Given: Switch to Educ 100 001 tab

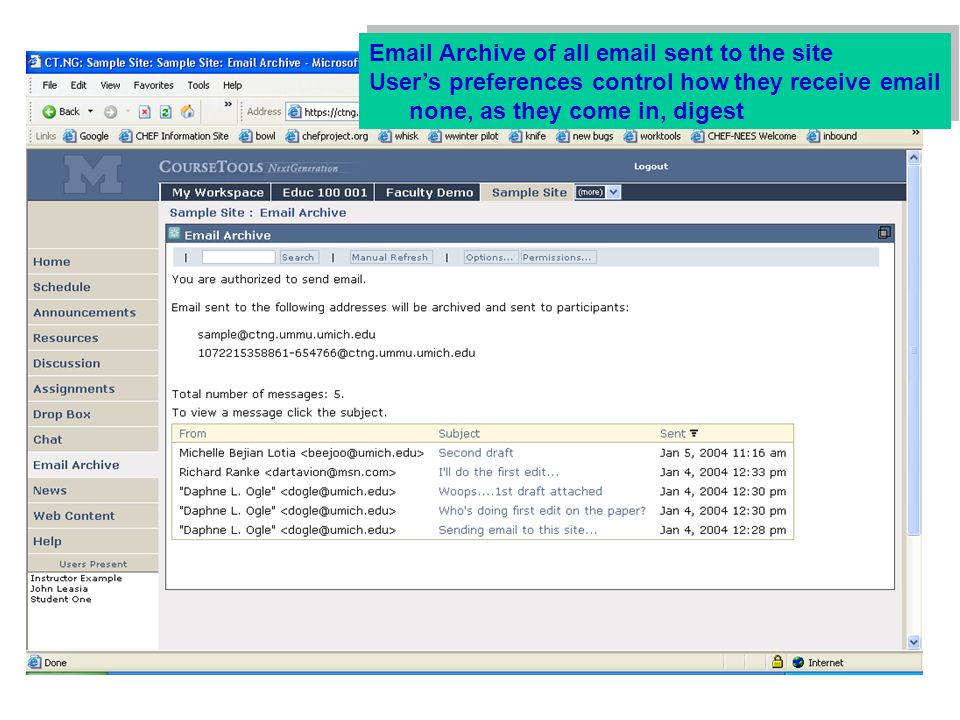Looking at the screenshot, I should [324, 192].
